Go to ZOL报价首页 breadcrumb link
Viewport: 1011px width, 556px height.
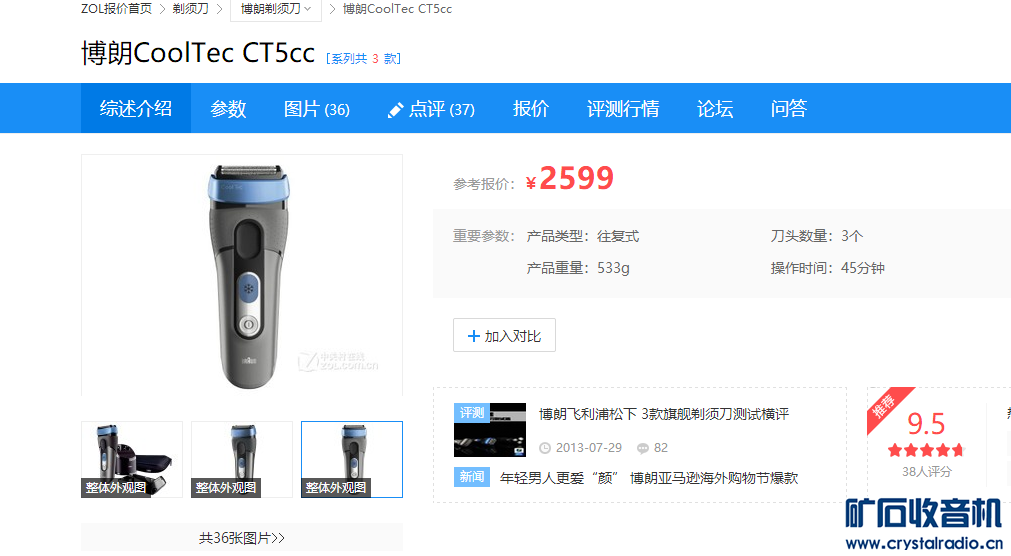click(x=117, y=9)
